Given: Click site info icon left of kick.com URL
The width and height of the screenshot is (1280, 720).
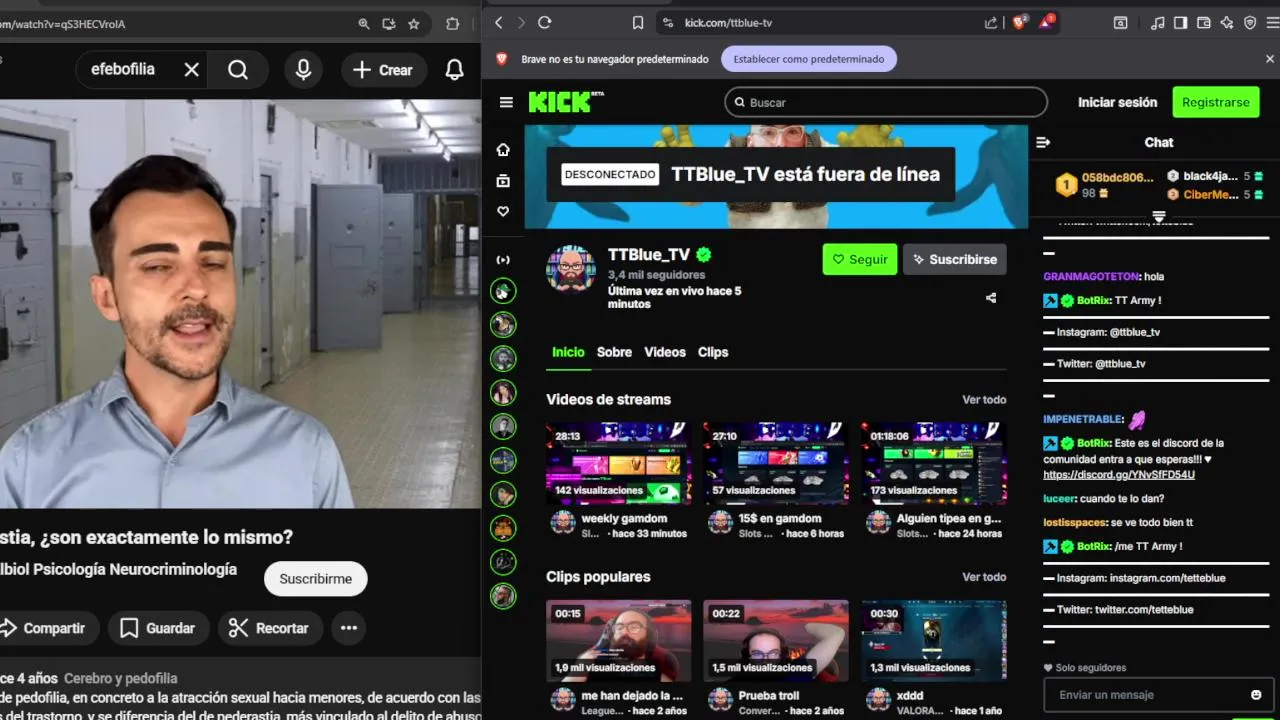Looking at the screenshot, I should pos(667,22).
